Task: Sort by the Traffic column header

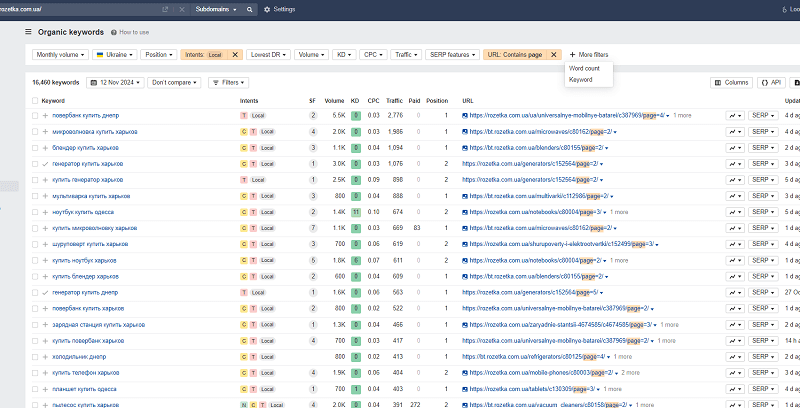Action: [x=394, y=101]
